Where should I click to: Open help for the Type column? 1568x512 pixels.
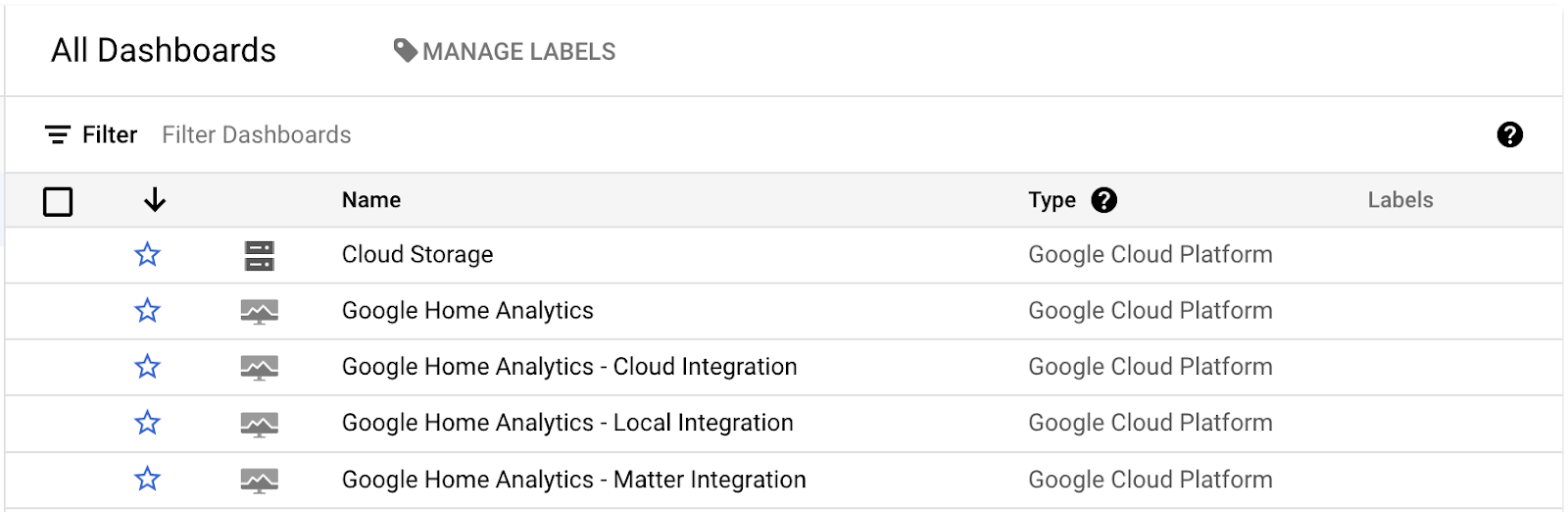click(1104, 200)
